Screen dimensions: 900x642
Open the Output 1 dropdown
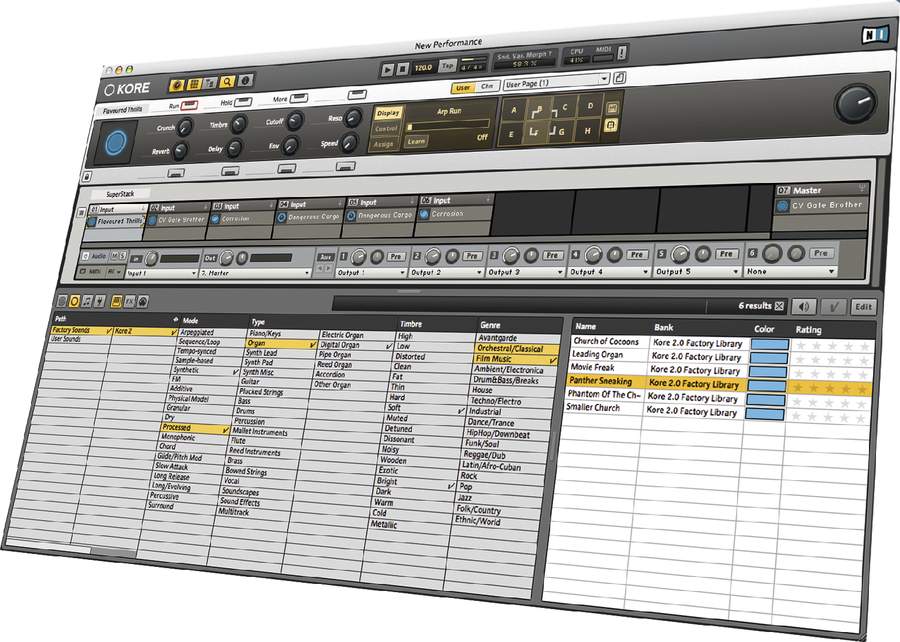click(x=371, y=273)
